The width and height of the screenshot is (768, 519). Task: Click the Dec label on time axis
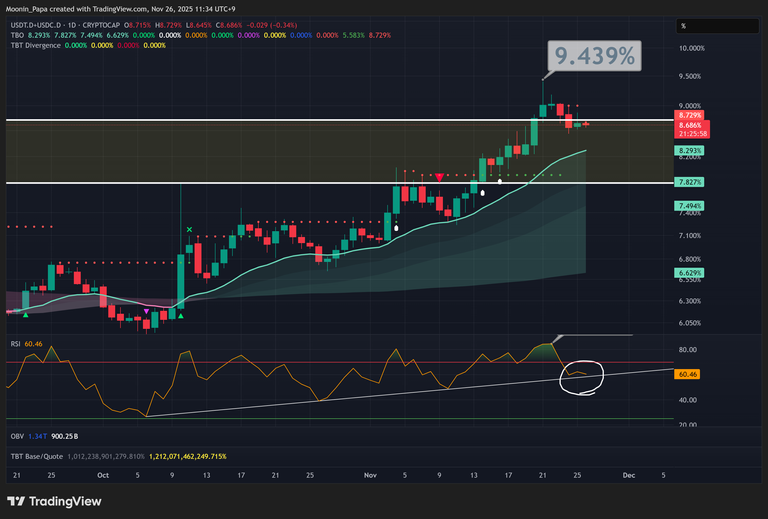click(628, 477)
